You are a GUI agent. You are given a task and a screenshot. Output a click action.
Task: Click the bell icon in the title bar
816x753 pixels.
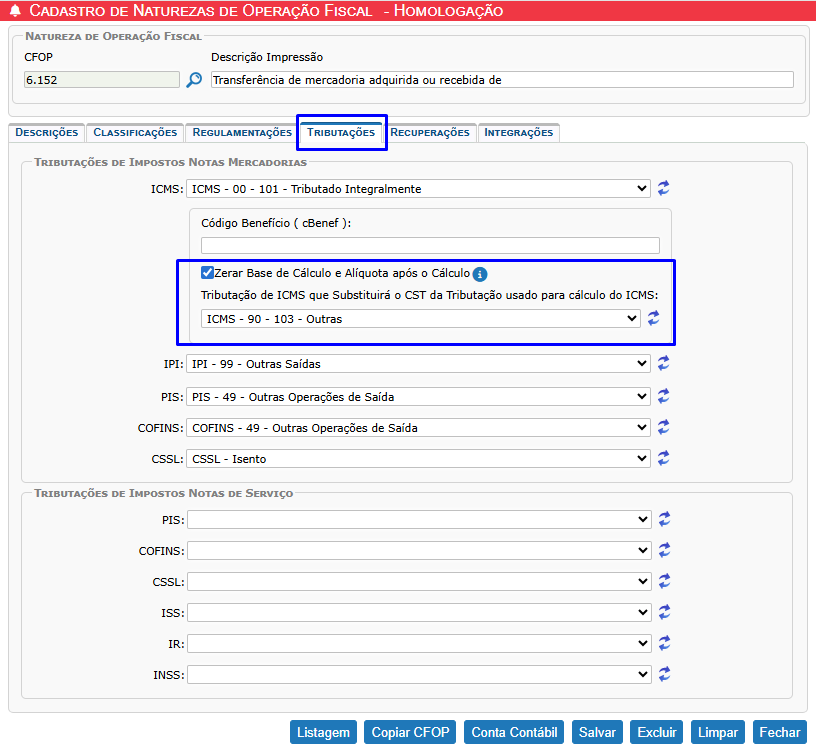[14, 11]
